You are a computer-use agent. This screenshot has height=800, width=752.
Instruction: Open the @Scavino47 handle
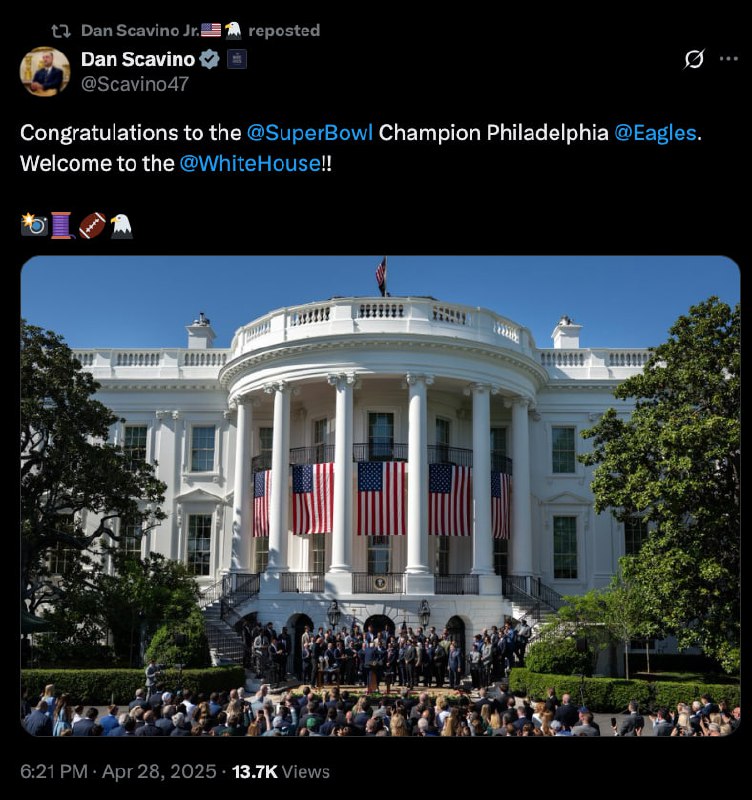[135, 84]
